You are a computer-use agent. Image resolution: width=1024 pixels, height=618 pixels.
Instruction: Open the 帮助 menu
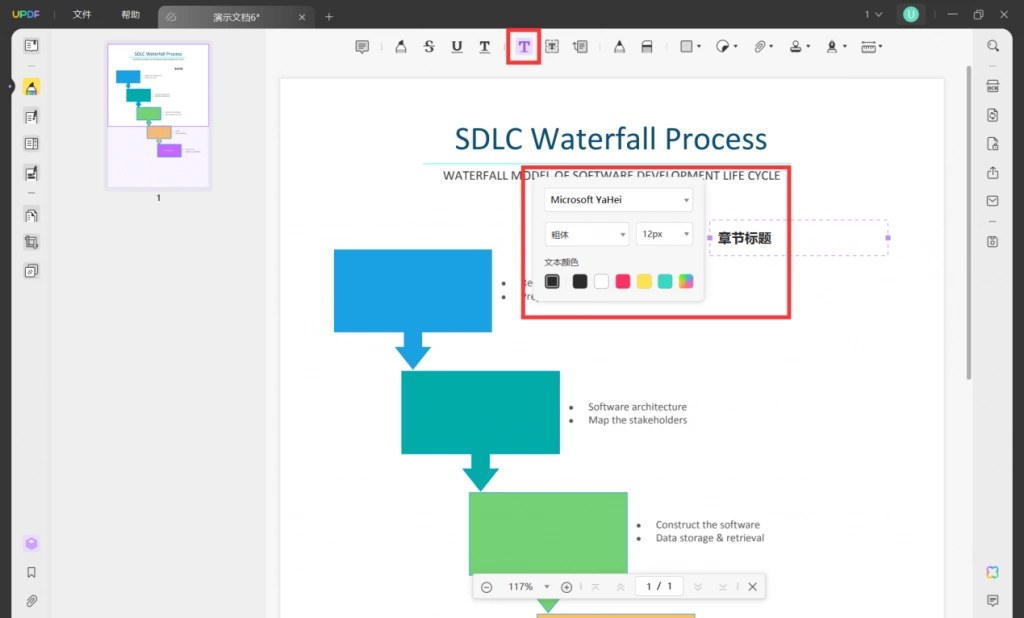click(130, 14)
